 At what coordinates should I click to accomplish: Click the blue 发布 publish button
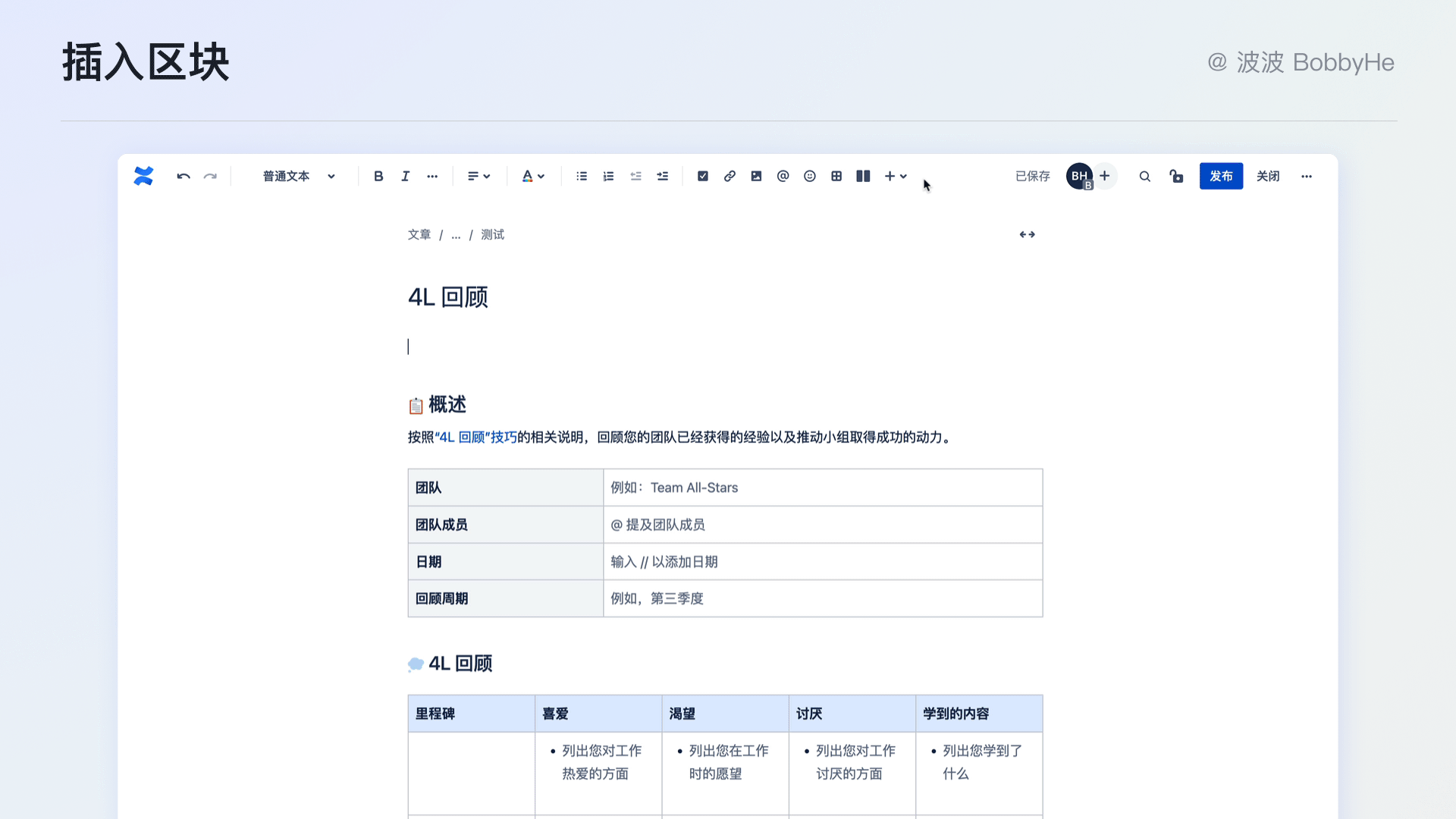(x=1221, y=176)
